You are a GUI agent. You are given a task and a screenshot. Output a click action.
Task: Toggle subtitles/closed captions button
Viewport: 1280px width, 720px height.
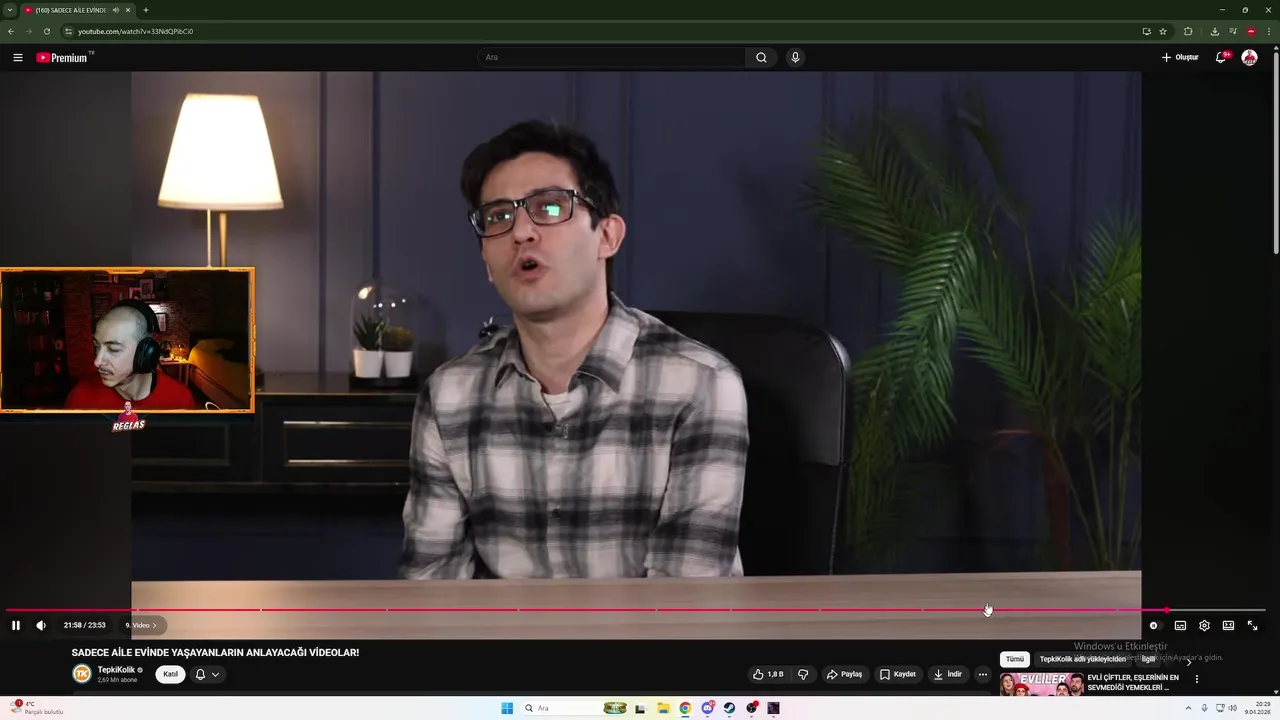pos(1180,625)
